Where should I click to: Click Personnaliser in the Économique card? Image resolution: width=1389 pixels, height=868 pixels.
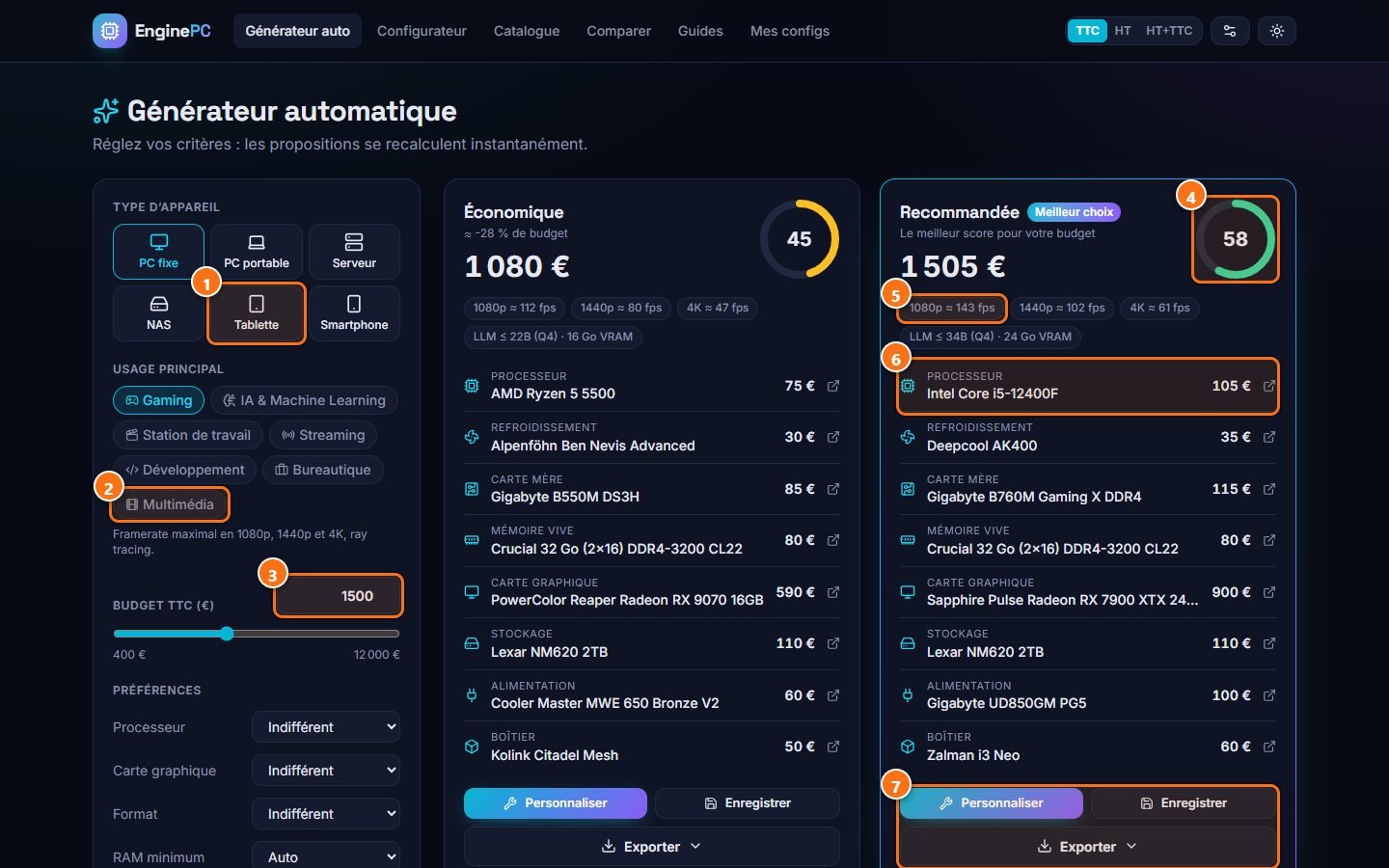[556, 803]
